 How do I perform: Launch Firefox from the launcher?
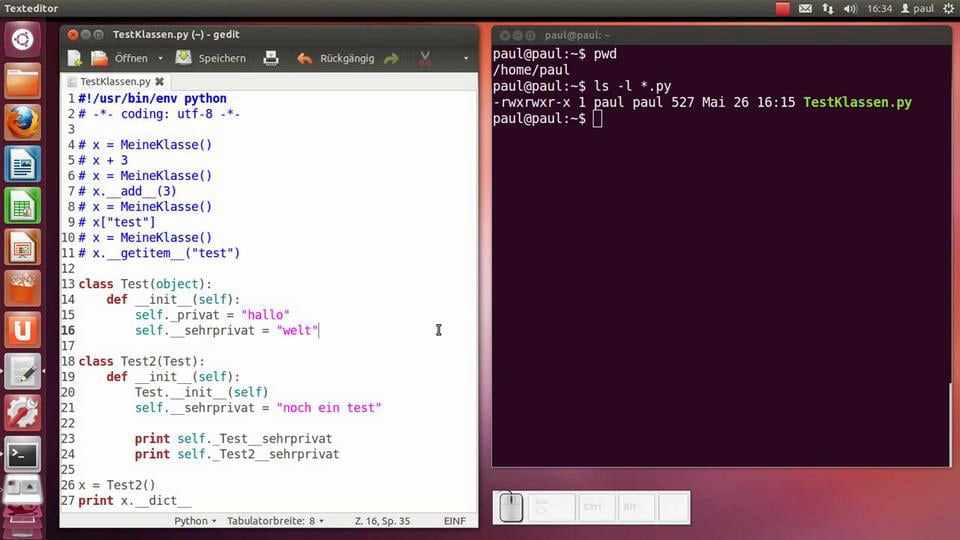click(x=23, y=122)
